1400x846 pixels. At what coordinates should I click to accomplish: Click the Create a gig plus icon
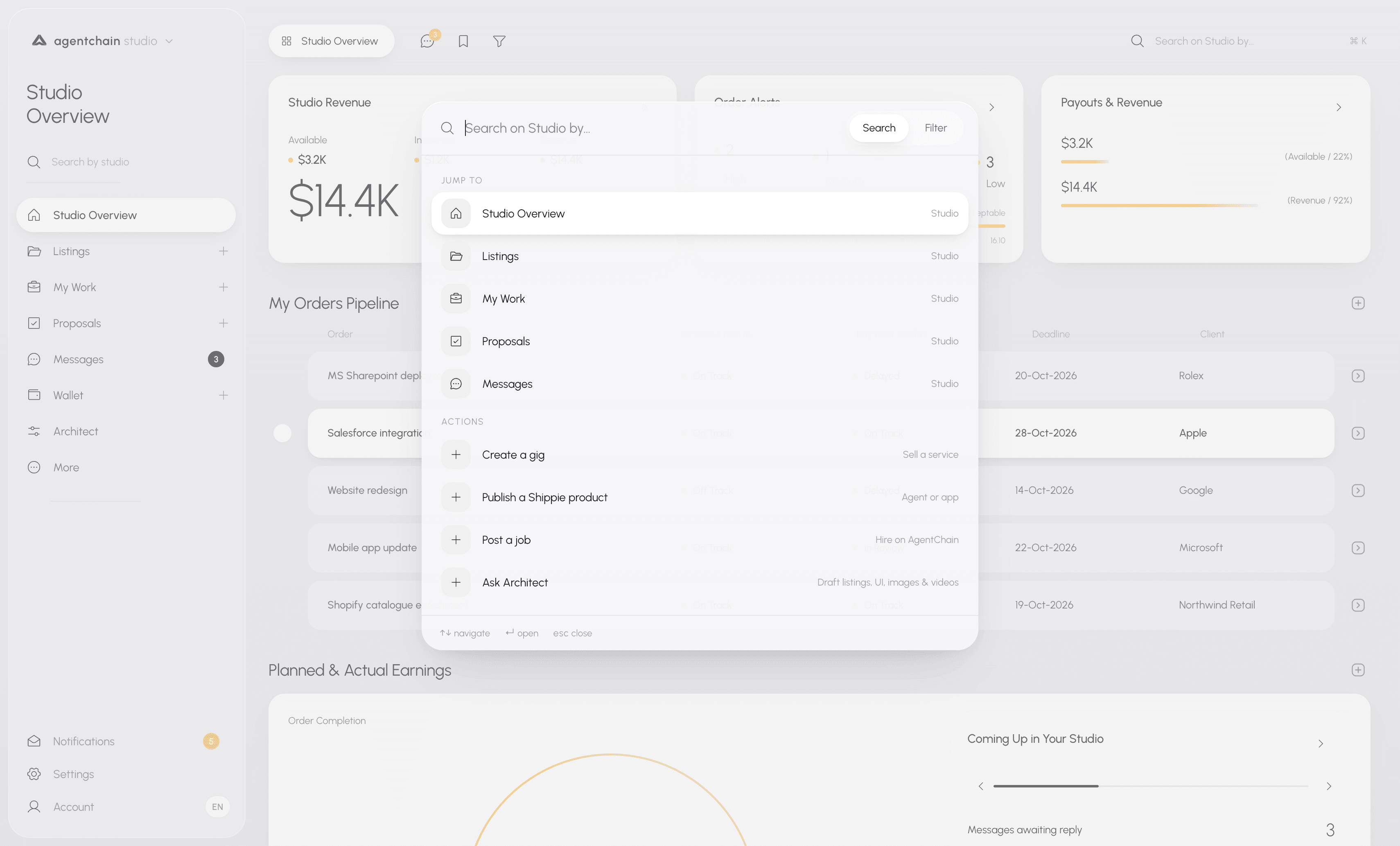coord(456,454)
